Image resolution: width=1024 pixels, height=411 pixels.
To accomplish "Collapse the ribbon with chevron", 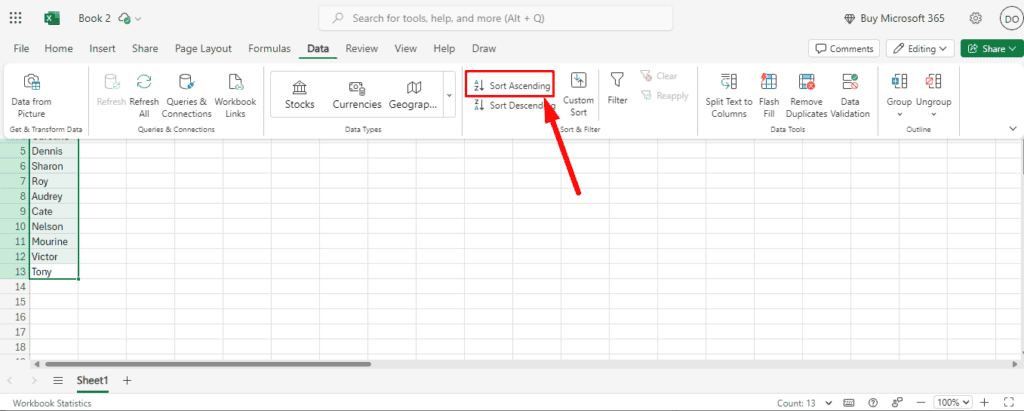I will tap(1013, 128).
